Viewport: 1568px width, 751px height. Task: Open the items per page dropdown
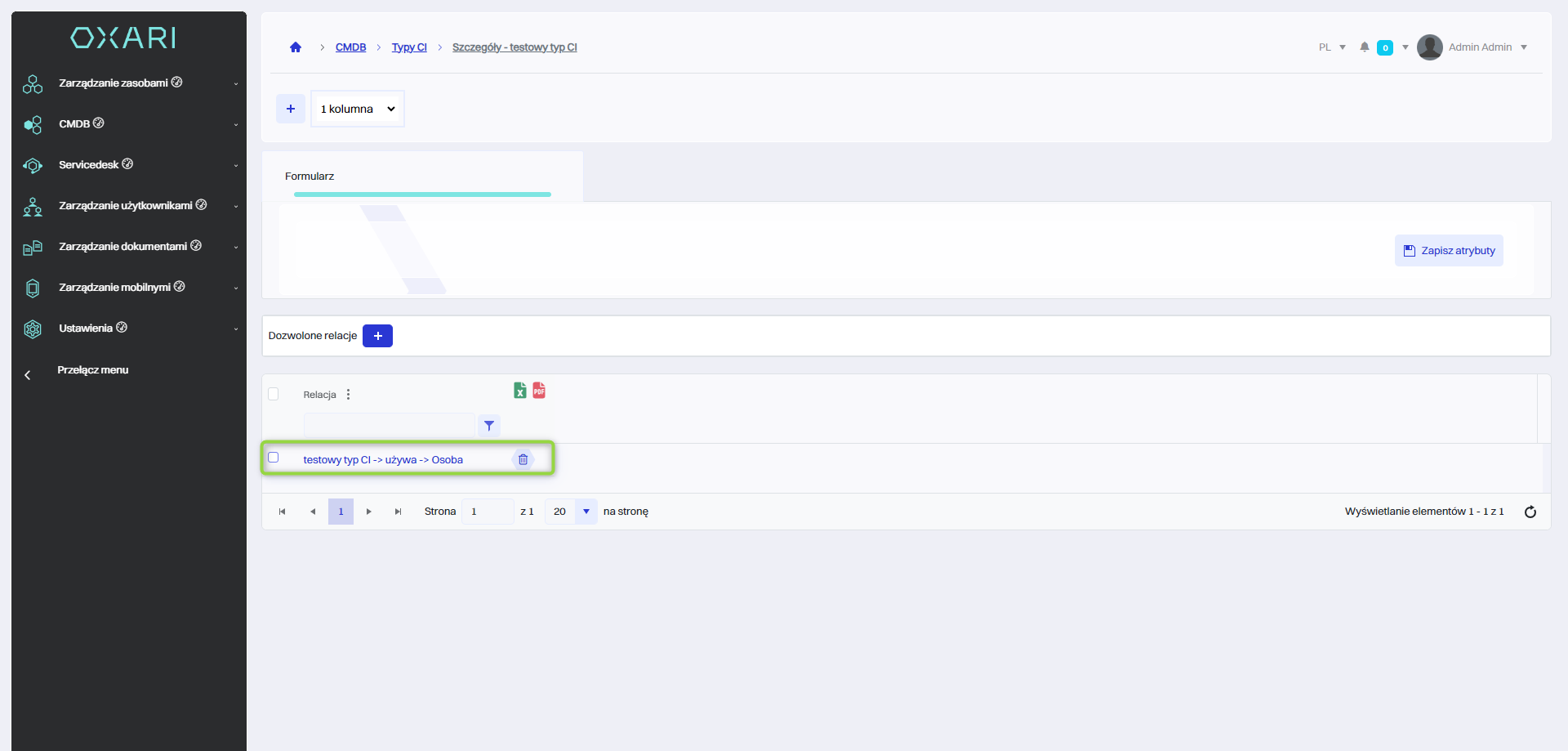(586, 512)
